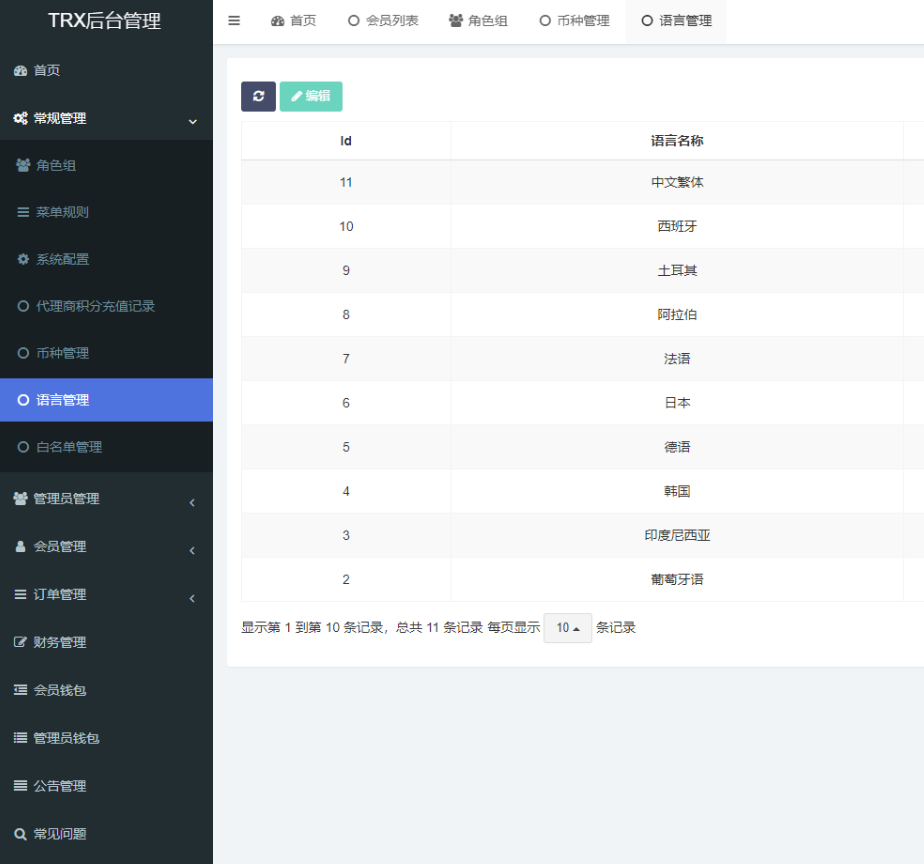The width and height of the screenshot is (924, 864).
Task: Open 常见问题 search item in sidebar
Action: click(x=60, y=834)
